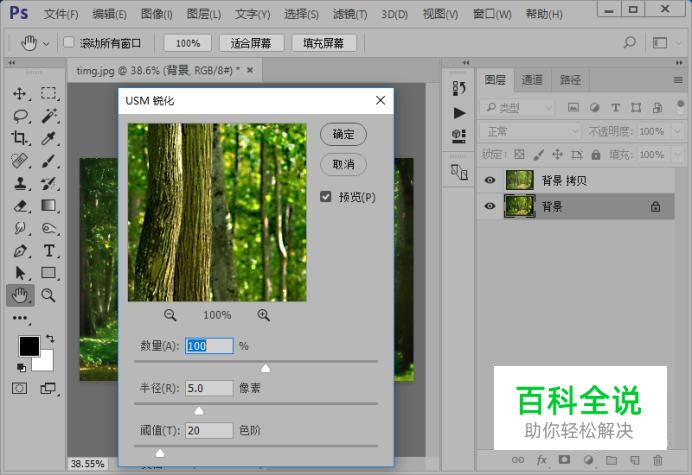
Task: Click 取消 in USM dialog
Action: (343, 164)
